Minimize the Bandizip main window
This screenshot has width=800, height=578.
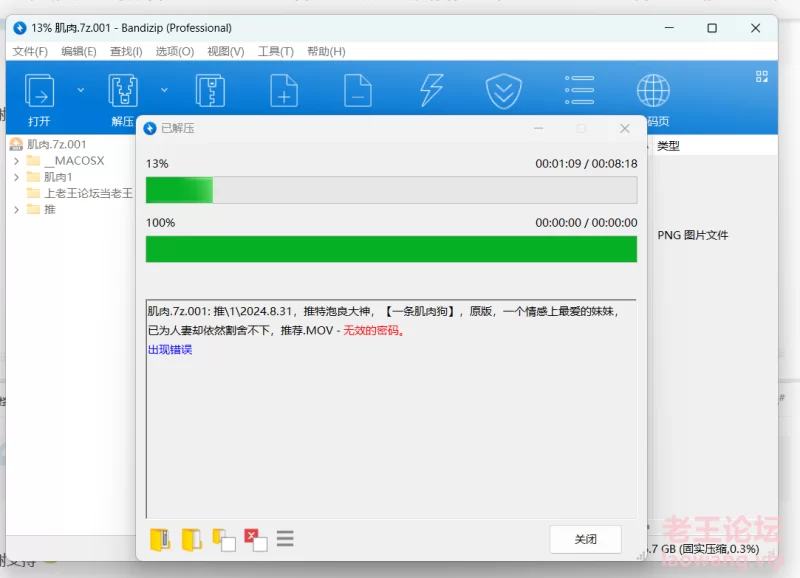tap(669, 28)
